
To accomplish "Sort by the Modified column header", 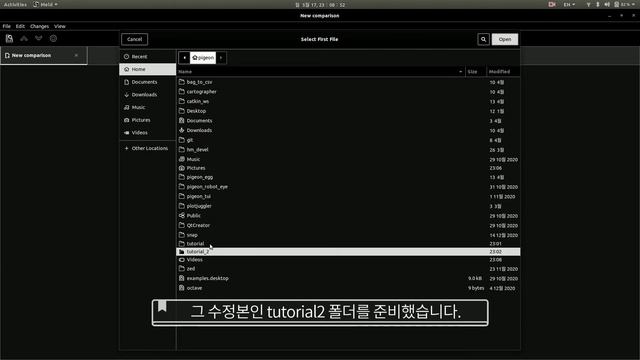I will (x=503, y=71).
